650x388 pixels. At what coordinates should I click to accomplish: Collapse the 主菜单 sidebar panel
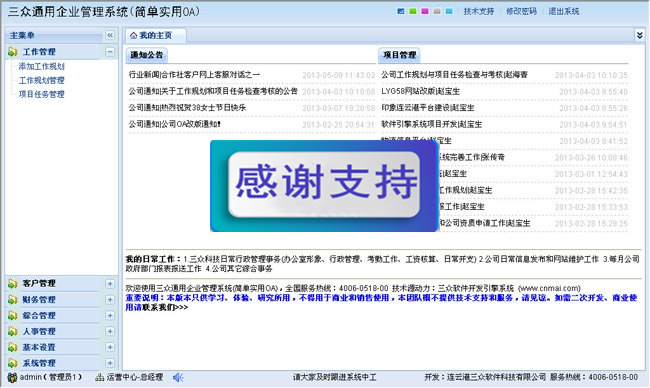click(109, 35)
